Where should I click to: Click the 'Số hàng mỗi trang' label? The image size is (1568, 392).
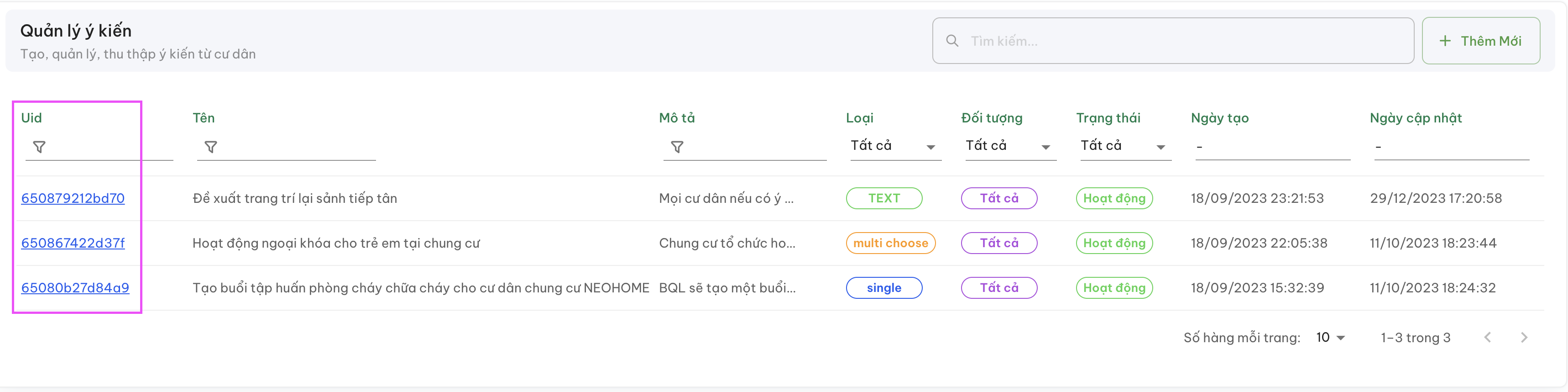pos(1242,337)
